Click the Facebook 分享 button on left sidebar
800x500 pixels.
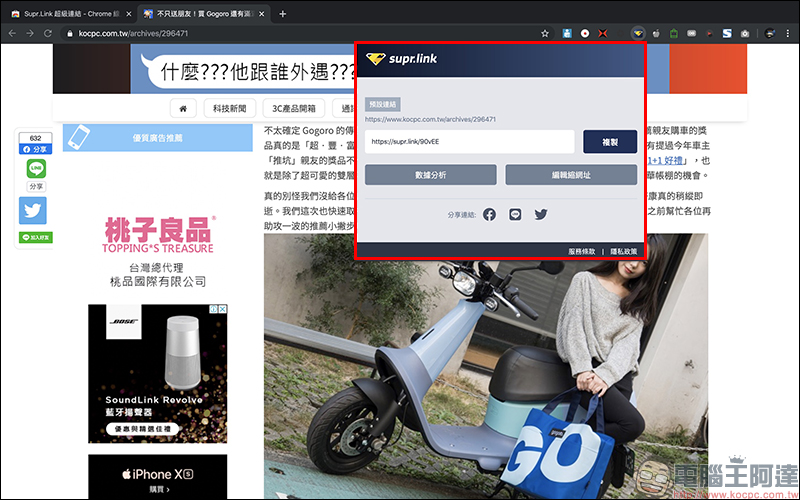tap(35, 149)
